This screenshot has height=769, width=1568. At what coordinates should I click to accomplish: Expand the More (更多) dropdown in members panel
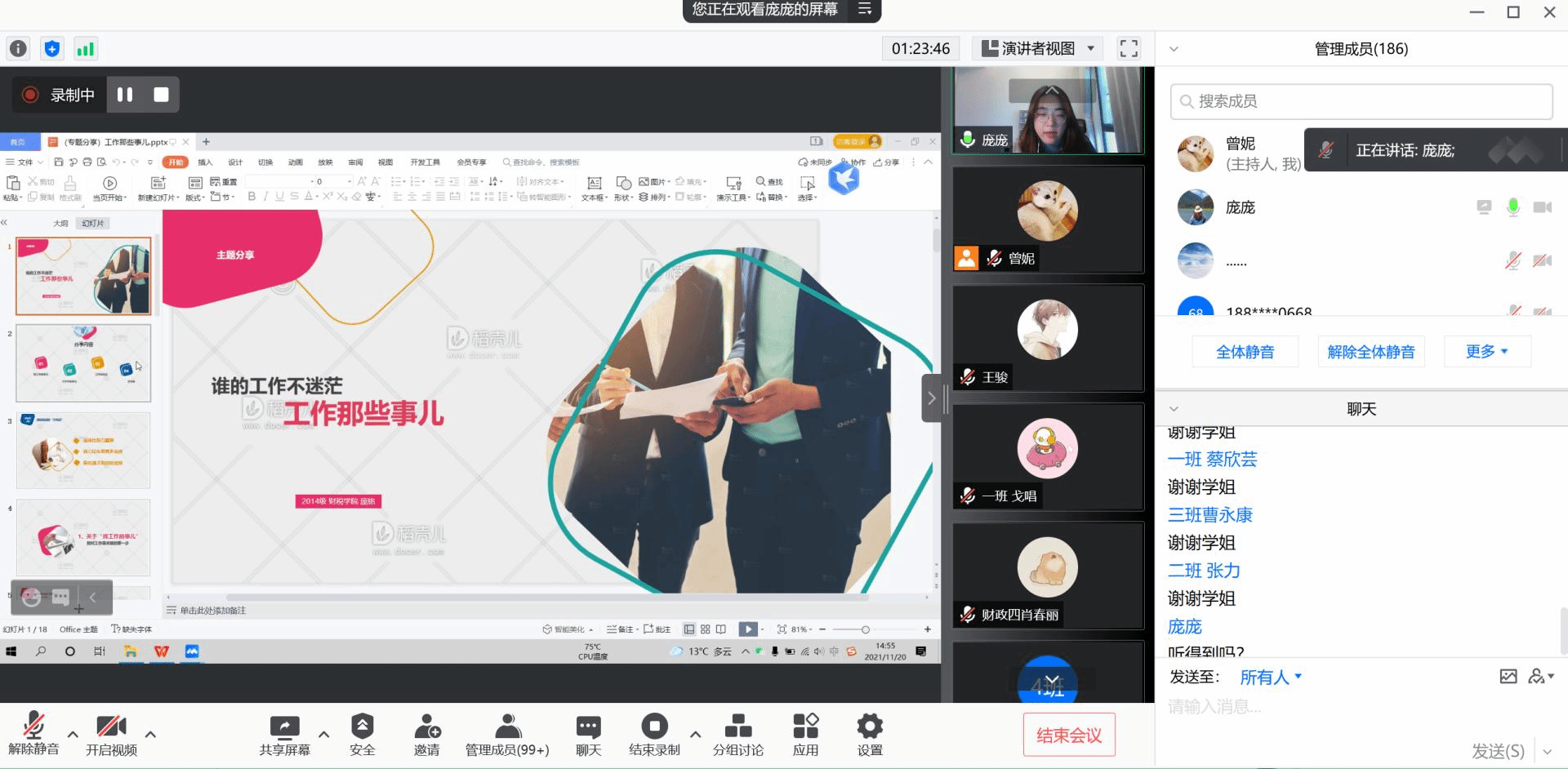coord(1486,352)
